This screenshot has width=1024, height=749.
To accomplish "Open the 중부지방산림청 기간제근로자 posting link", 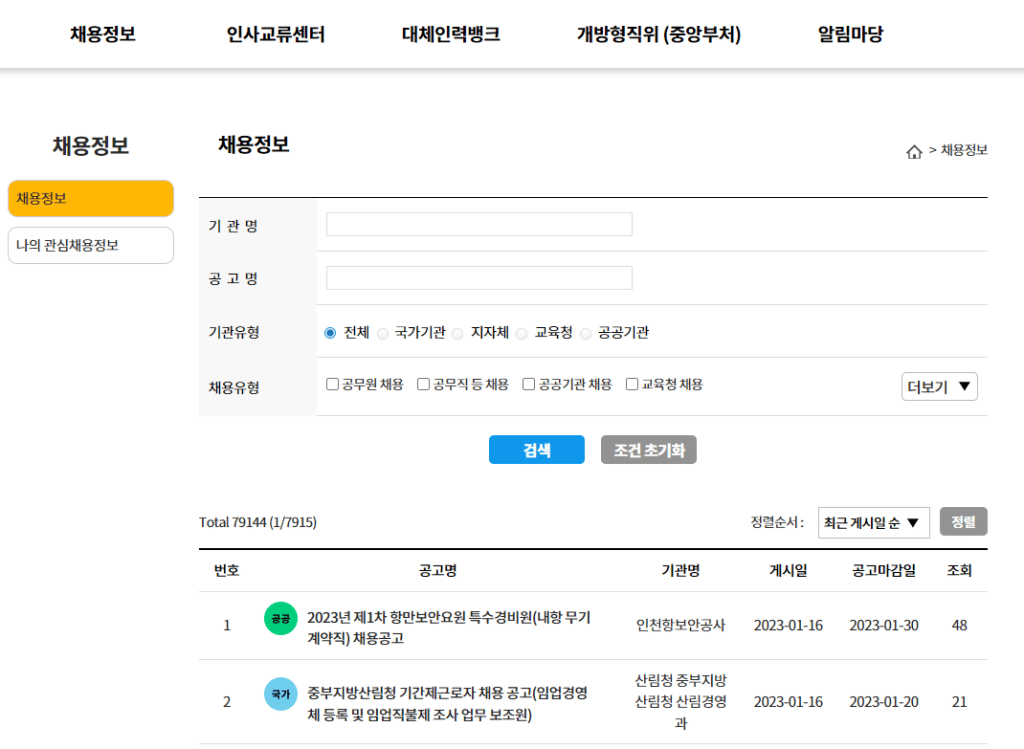I will [447, 703].
